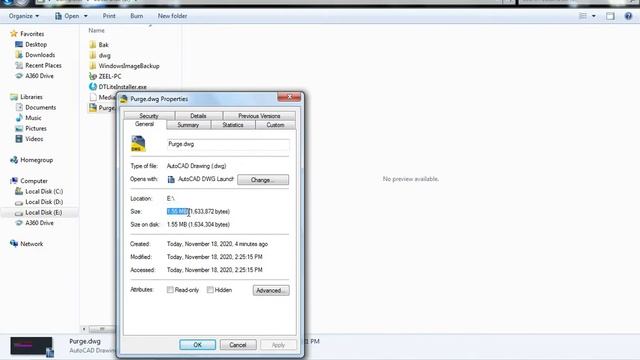Toggle the preview pane icon
The image size is (640, 360).
pyautogui.click(x=610, y=16)
